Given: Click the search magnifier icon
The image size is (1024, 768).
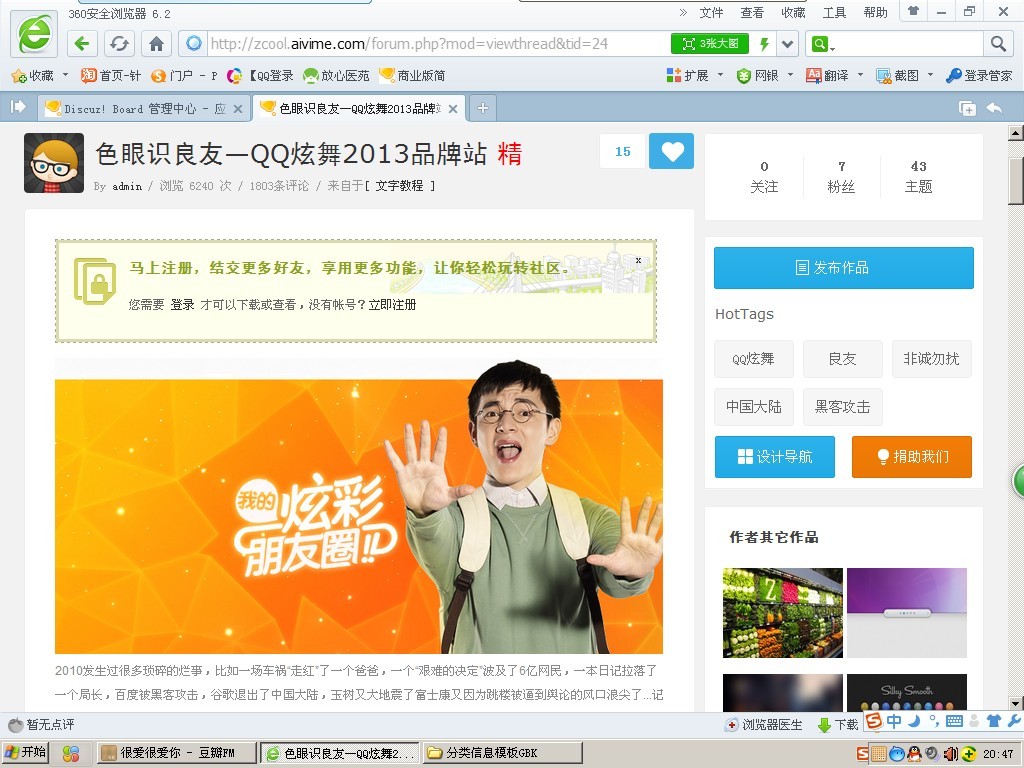Looking at the screenshot, I should click(998, 44).
